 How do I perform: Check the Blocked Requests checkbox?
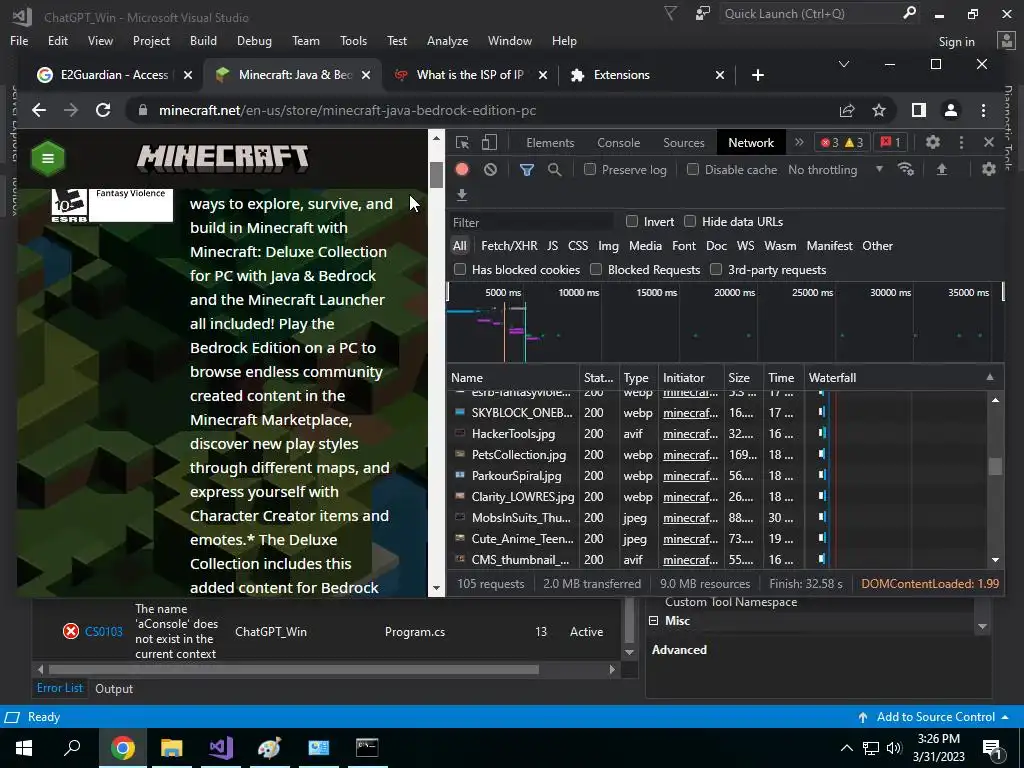point(596,269)
